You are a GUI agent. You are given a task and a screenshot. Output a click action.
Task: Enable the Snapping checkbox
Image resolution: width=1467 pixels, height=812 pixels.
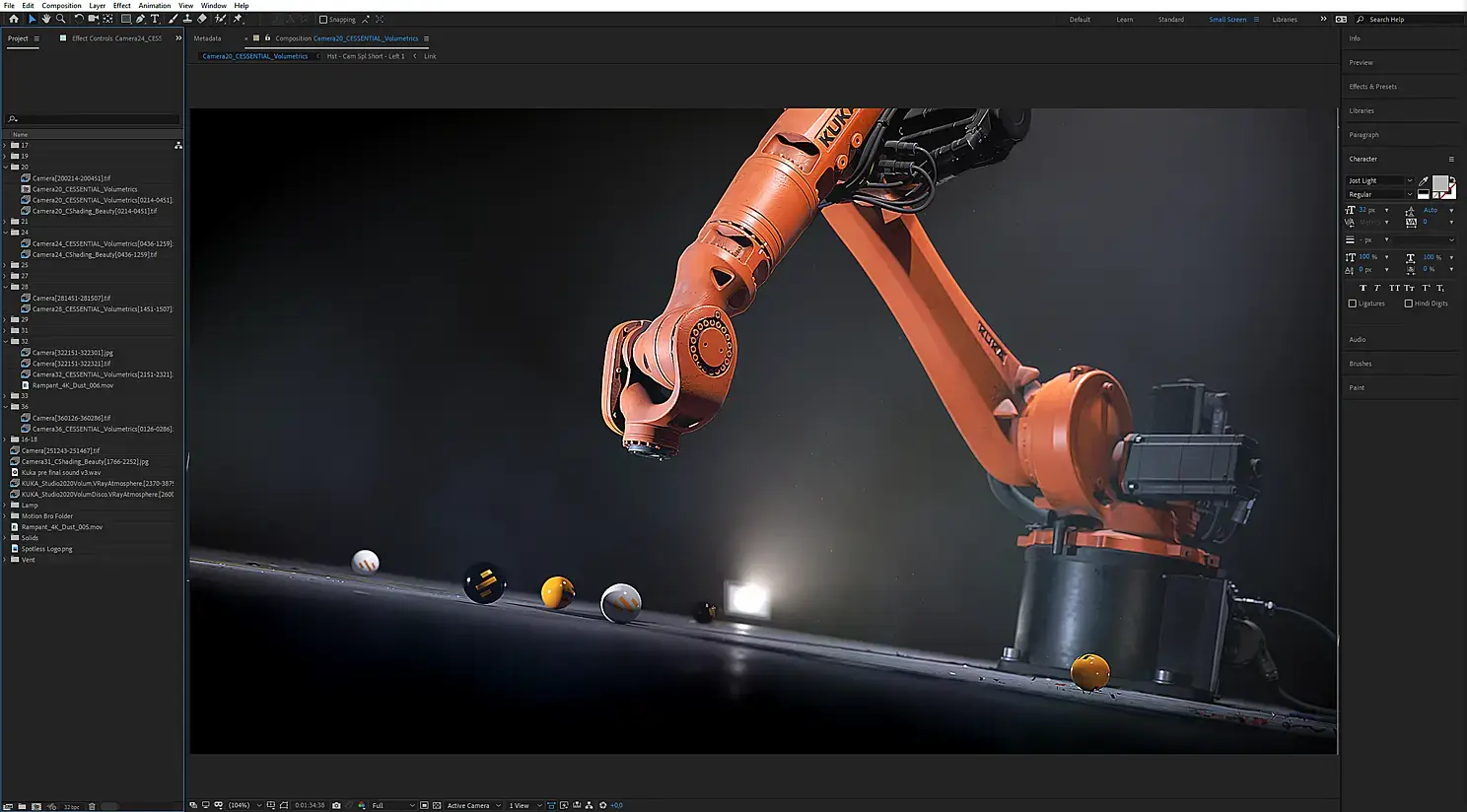click(323, 20)
